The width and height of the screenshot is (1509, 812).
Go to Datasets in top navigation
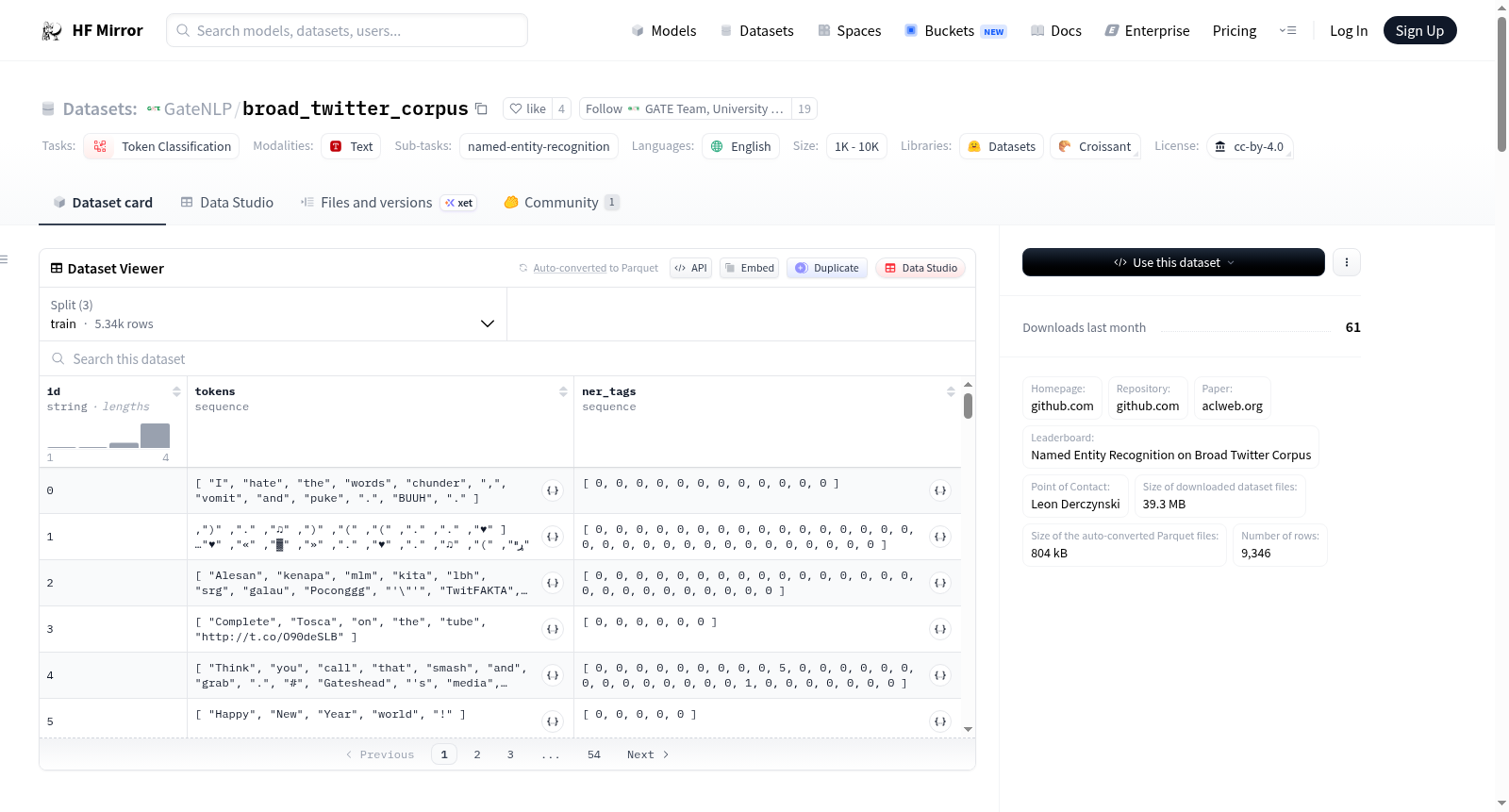click(x=757, y=30)
